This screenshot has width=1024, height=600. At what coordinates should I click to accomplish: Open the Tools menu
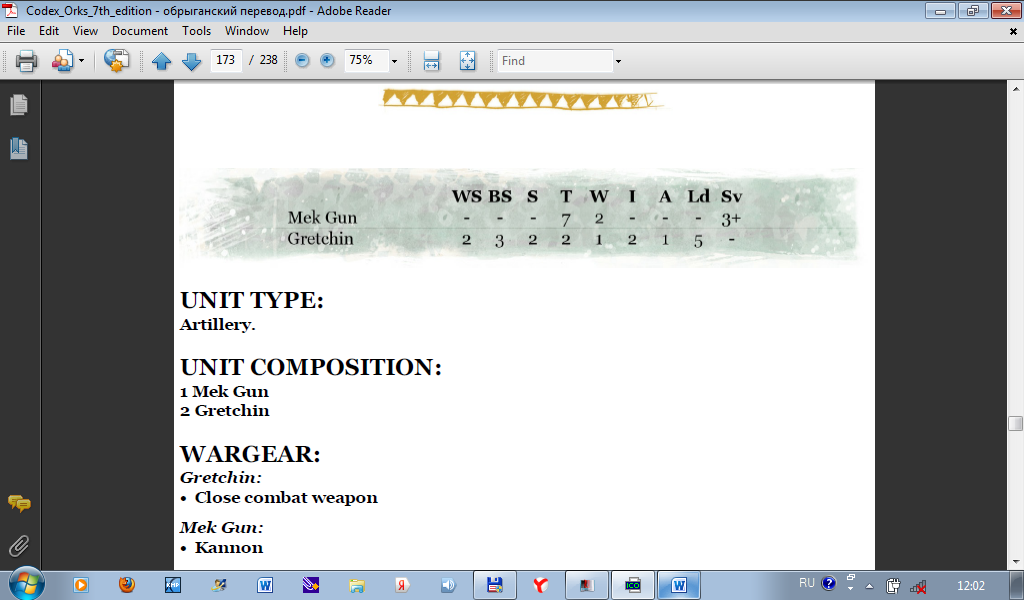(197, 31)
